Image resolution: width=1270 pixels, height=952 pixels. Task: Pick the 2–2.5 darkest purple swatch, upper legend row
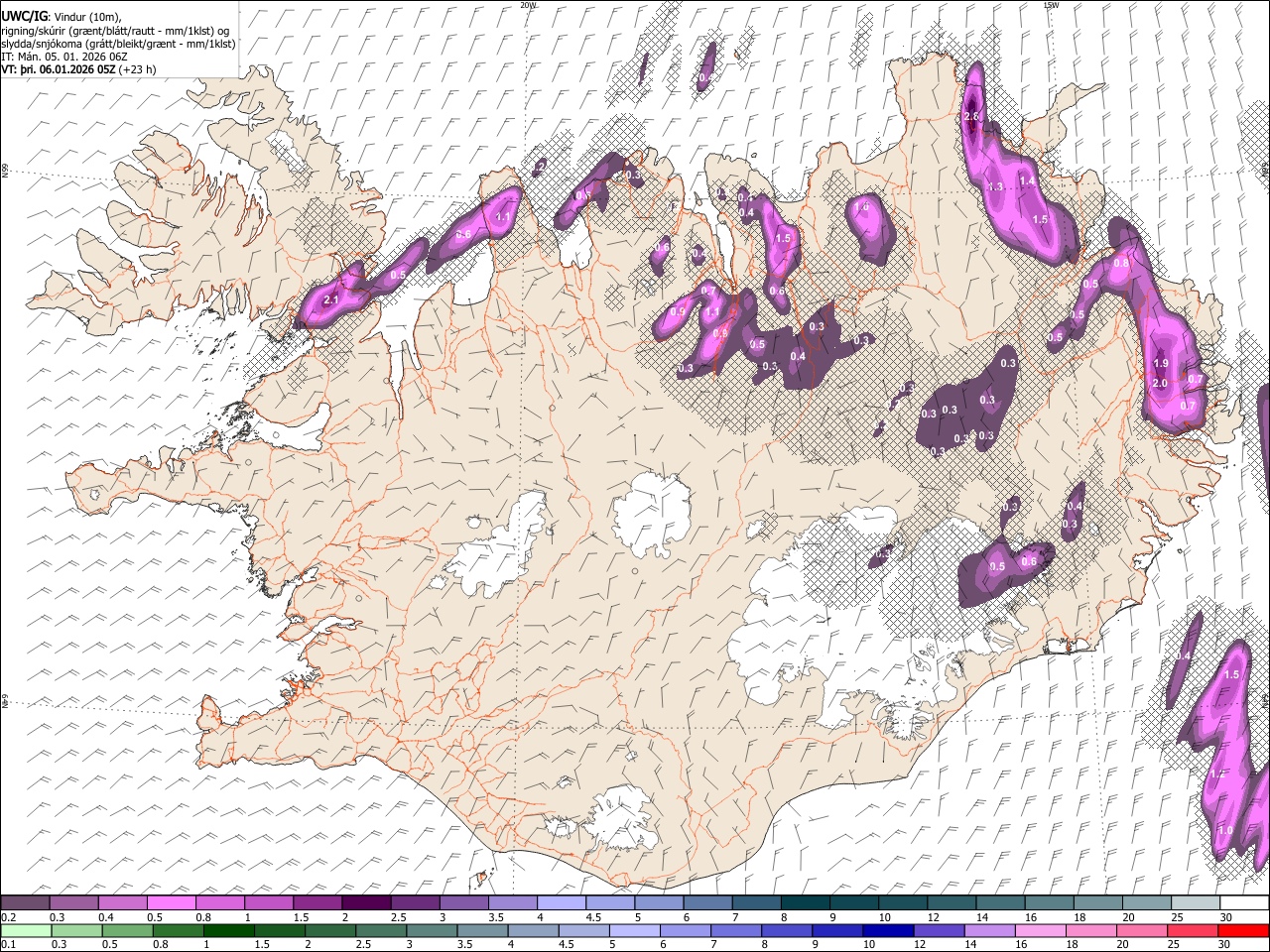pyautogui.click(x=365, y=902)
